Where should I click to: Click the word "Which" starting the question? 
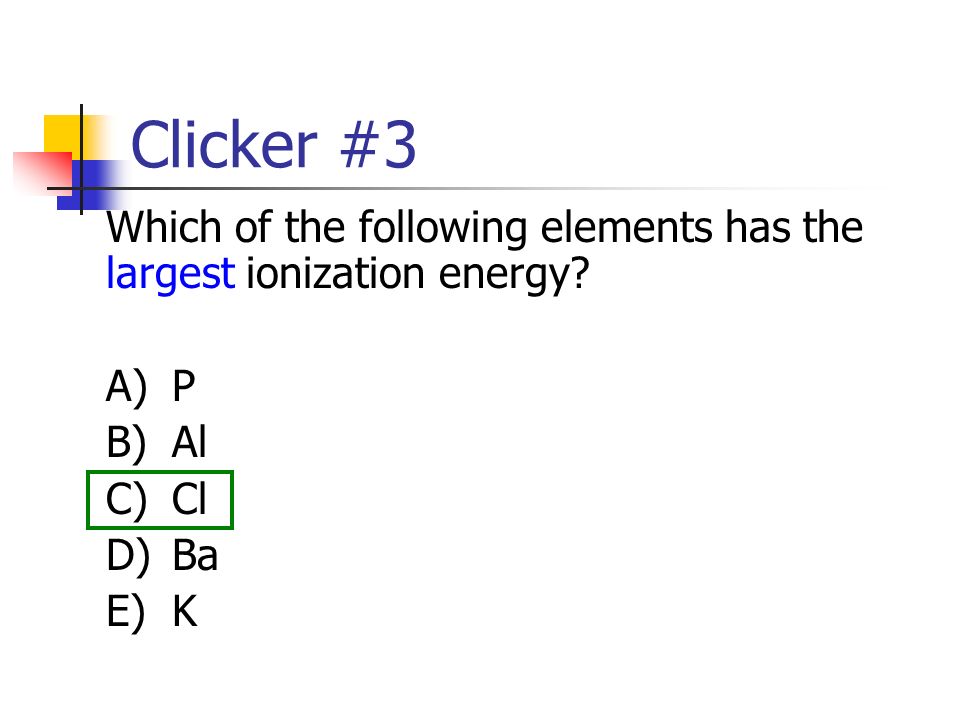click(x=163, y=227)
